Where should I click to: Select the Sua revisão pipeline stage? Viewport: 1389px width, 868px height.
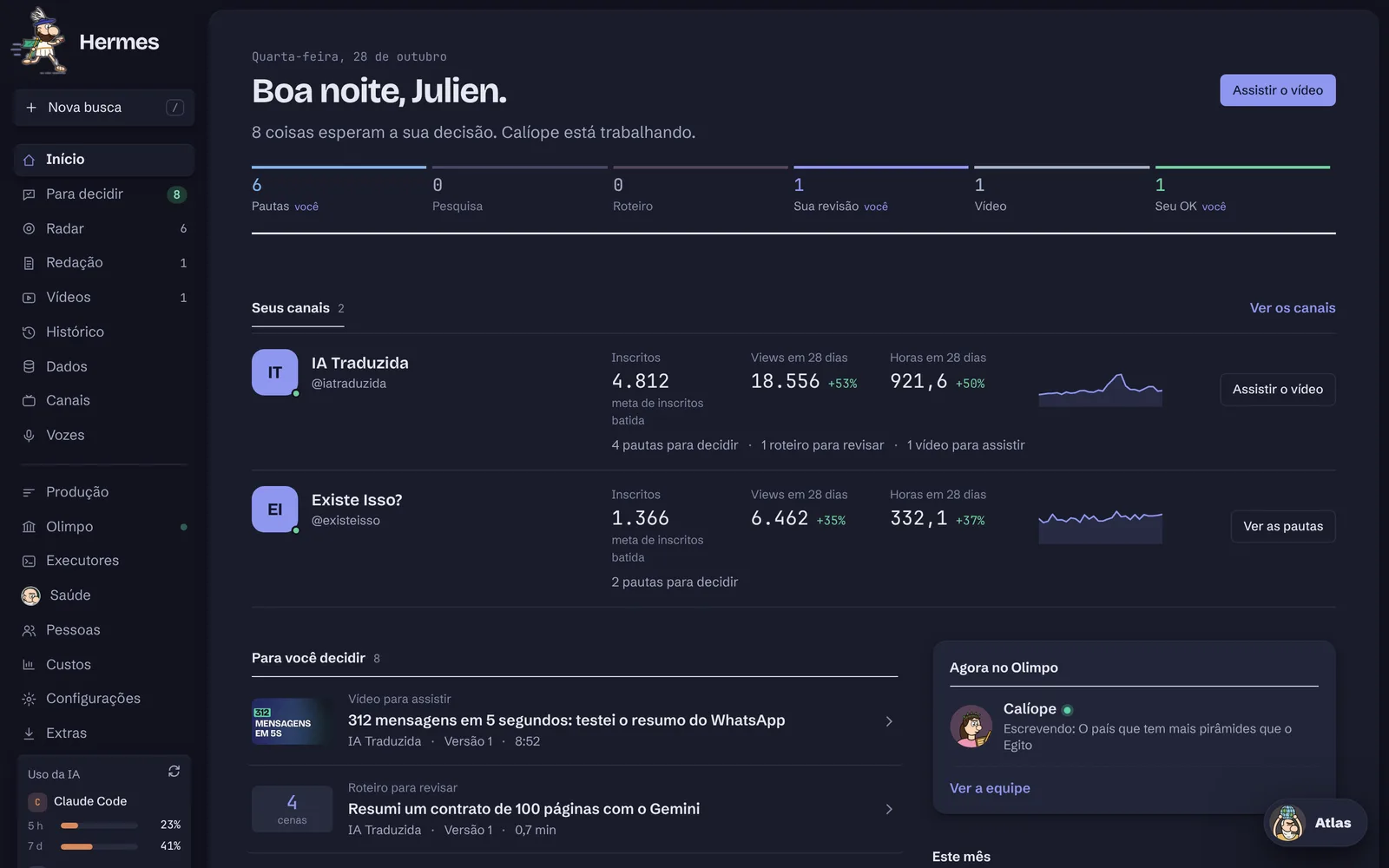[880, 190]
